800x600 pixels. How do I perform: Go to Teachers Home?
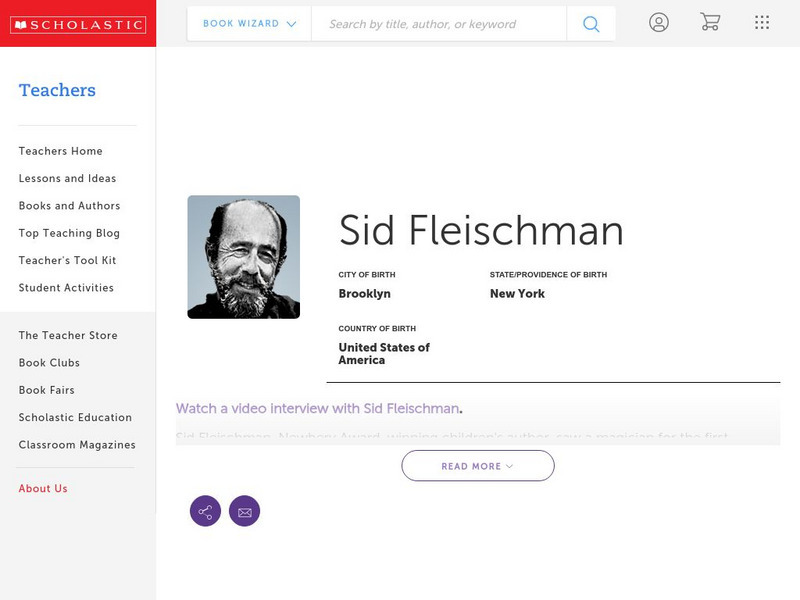coord(59,151)
